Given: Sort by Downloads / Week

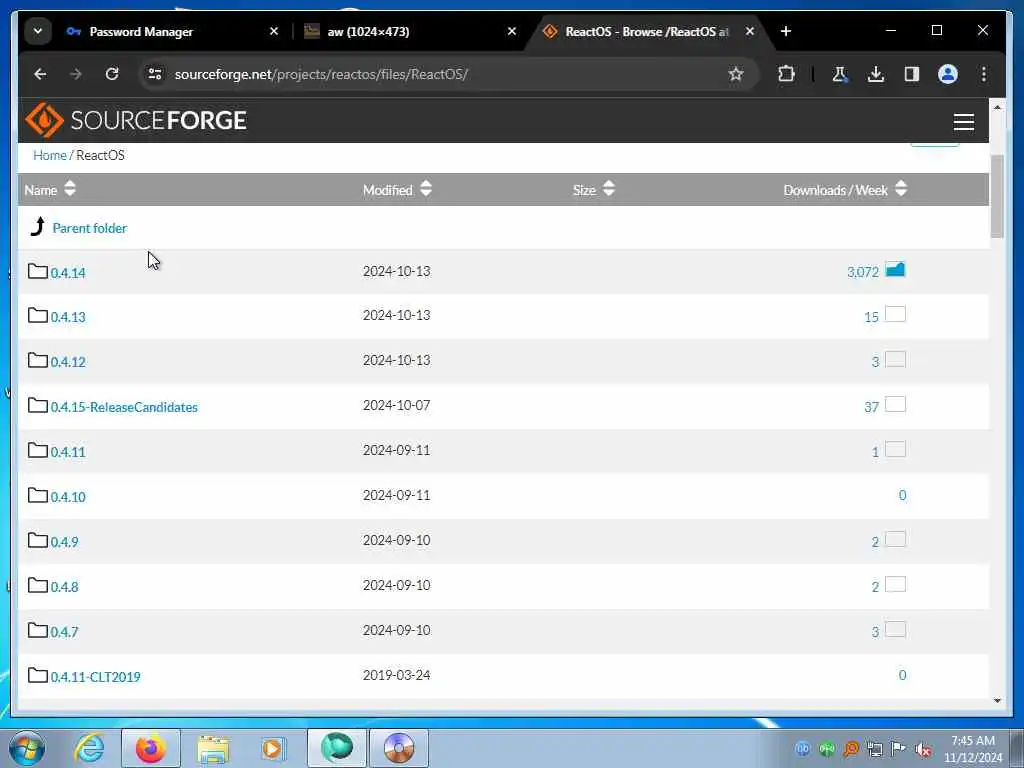Looking at the screenshot, I should [x=845, y=190].
